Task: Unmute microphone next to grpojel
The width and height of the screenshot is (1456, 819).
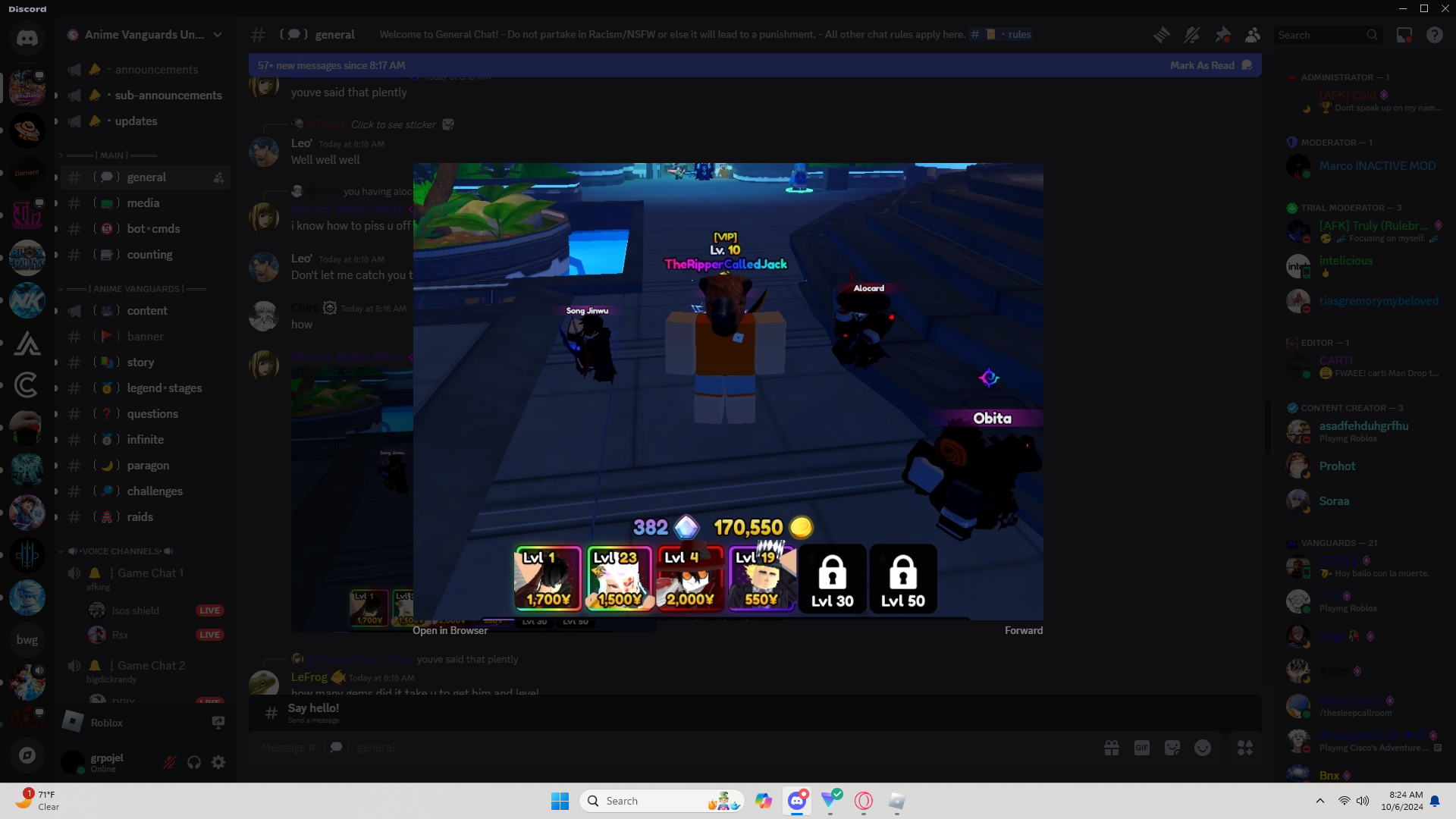Action: point(170,762)
